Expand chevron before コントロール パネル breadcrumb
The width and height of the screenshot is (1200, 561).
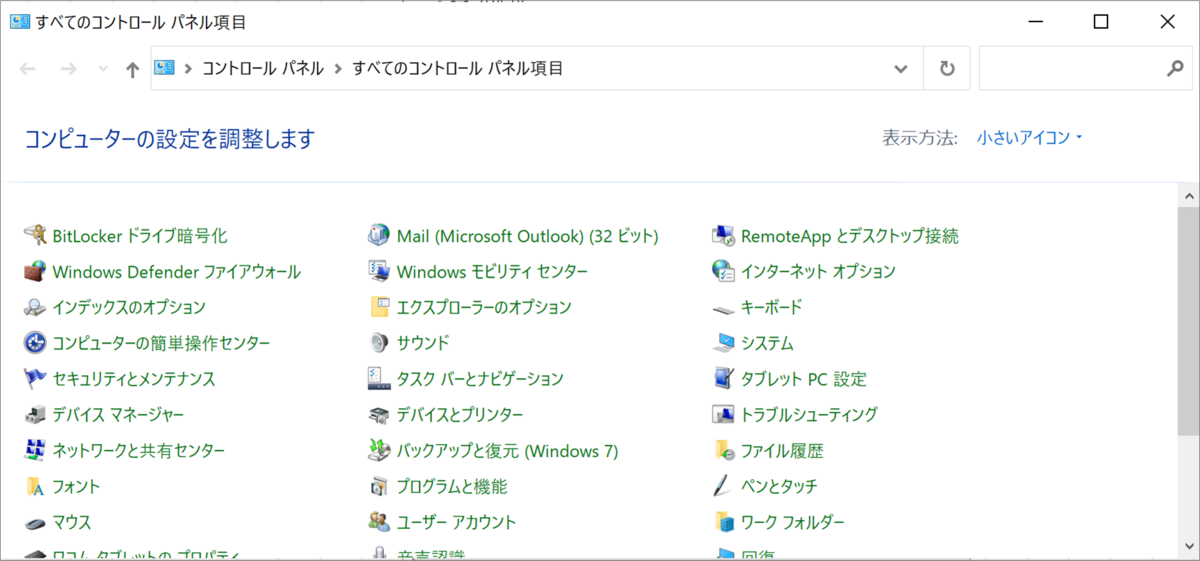pos(187,69)
